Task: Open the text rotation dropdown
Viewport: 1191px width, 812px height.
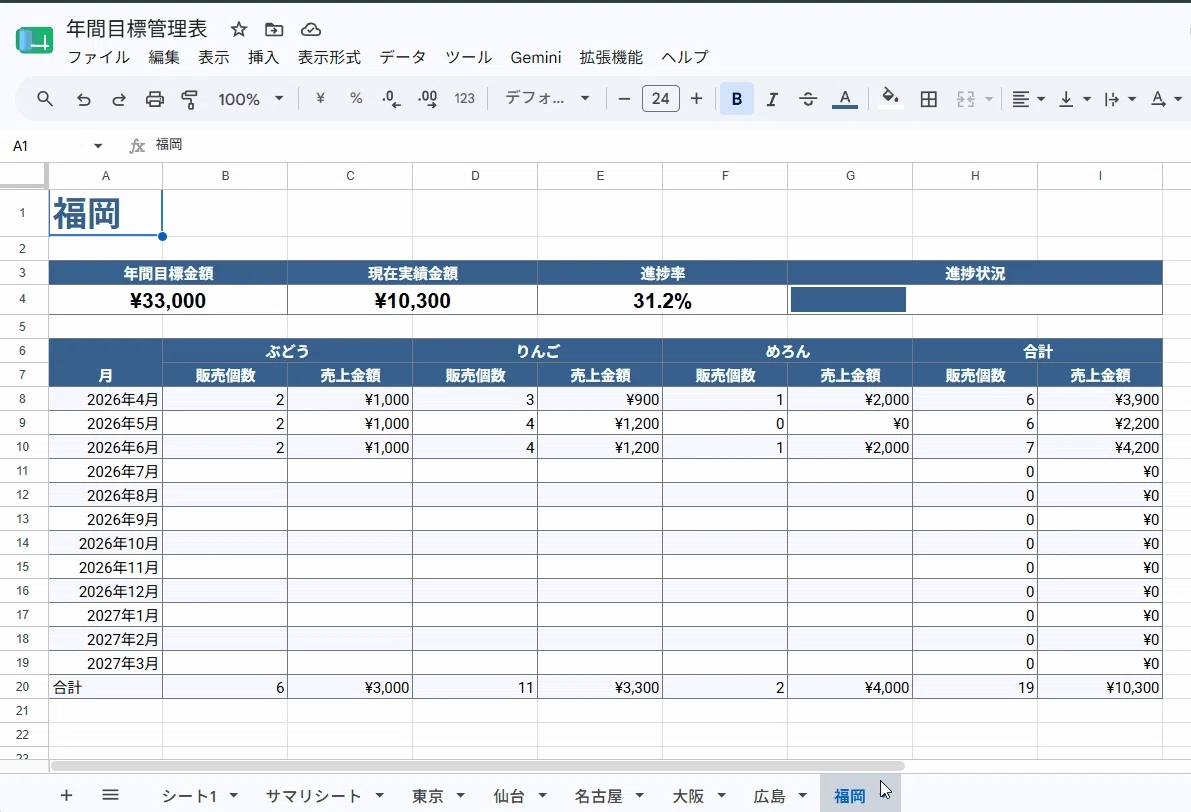Action: pos(1167,99)
